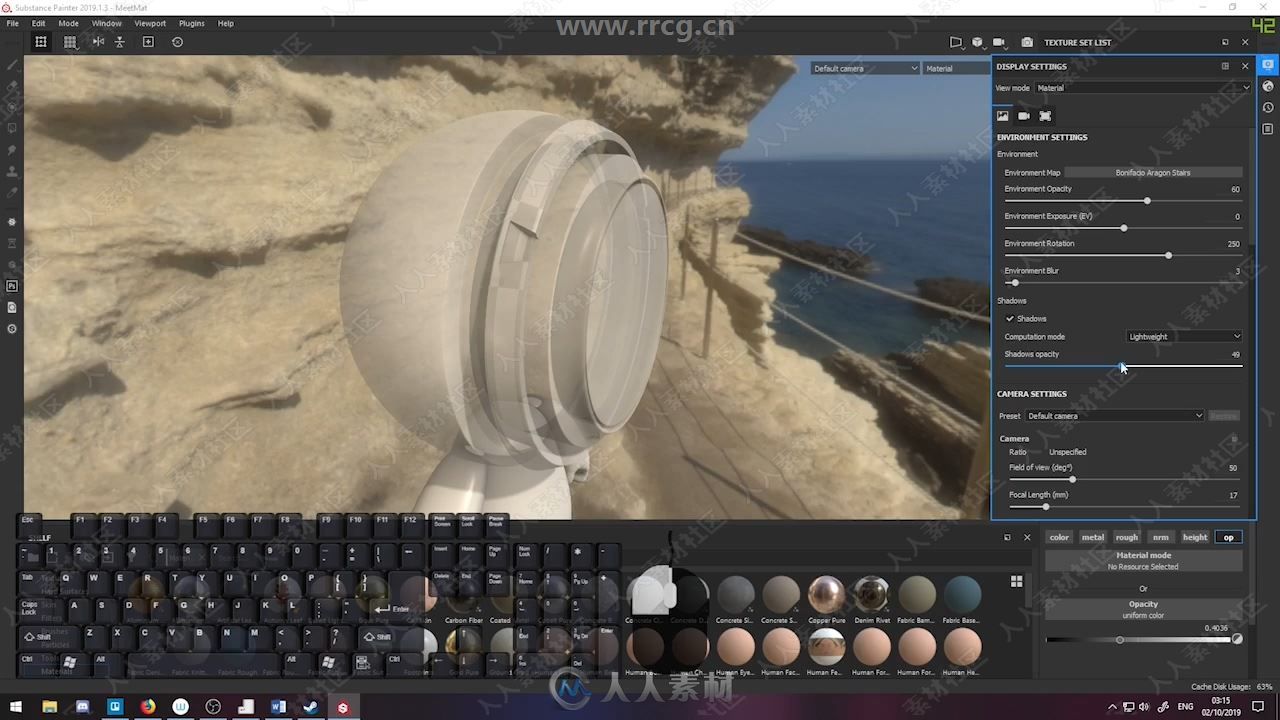Click the Iray render camera icon
Screen dimensions: 1280x720
click(1027, 42)
